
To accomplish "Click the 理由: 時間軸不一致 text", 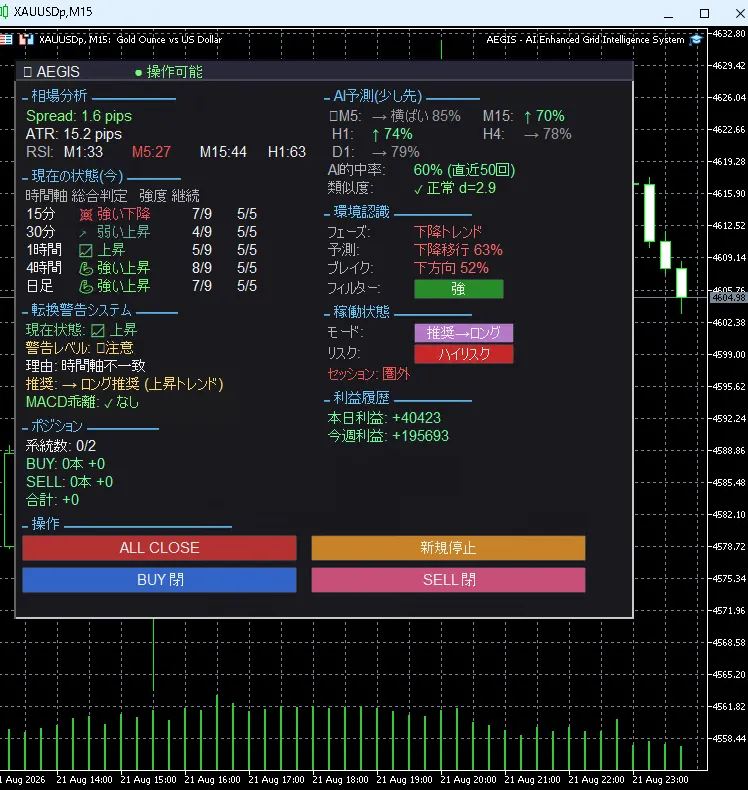I will point(86,366).
